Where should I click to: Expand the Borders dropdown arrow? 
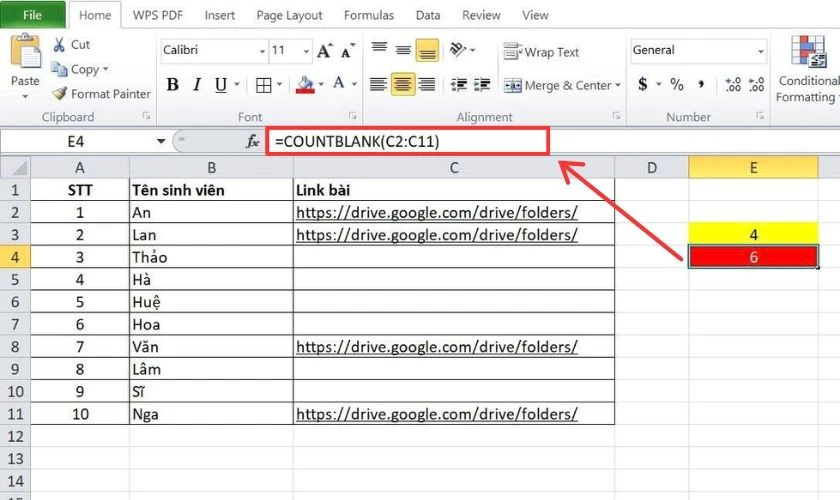click(279, 85)
